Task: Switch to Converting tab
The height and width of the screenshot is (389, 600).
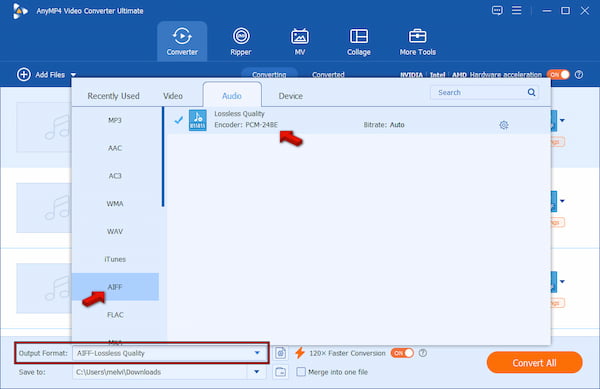Action: (269, 74)
